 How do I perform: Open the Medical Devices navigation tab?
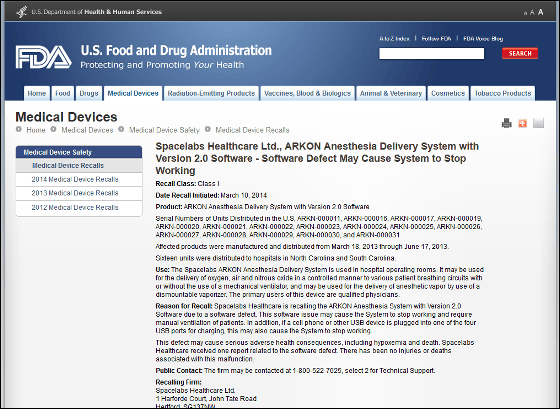[133, 93]
